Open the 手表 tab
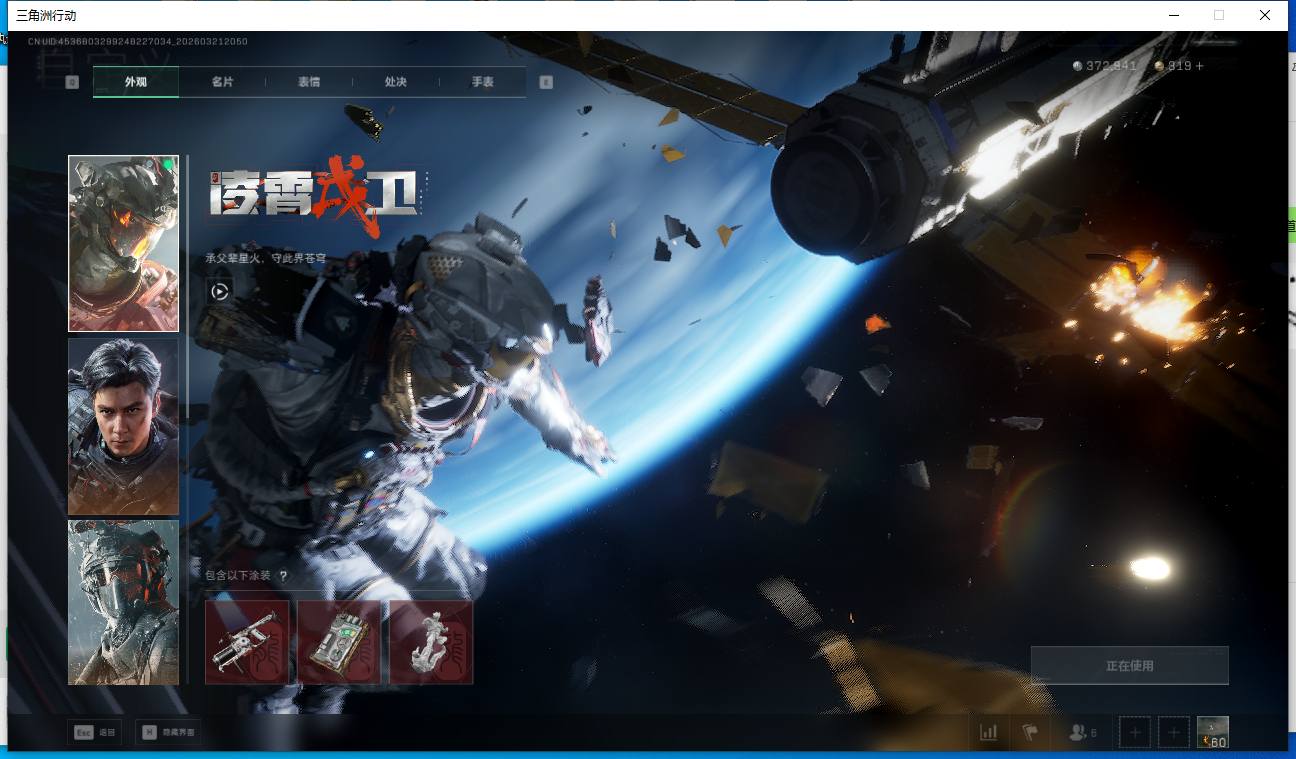Screen dimensions: 1296x759 pyautogui.click(x=483, y=82)
